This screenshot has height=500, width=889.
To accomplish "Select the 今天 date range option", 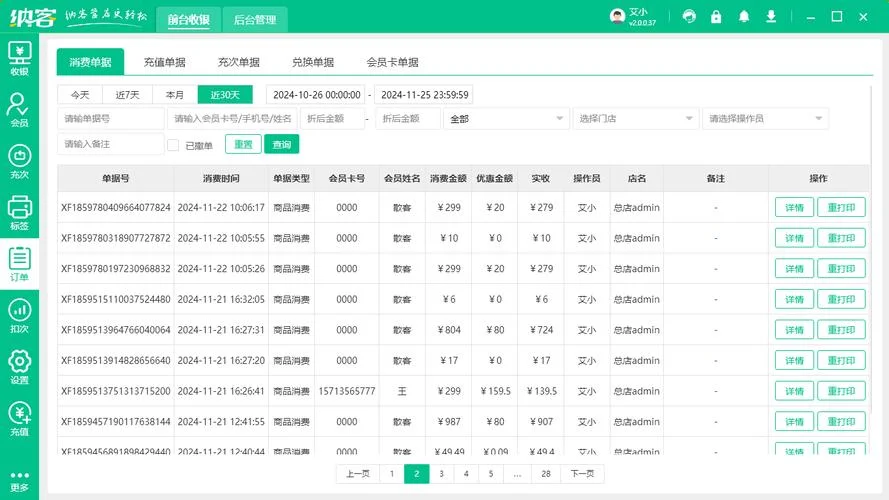I will pos(80,95).
